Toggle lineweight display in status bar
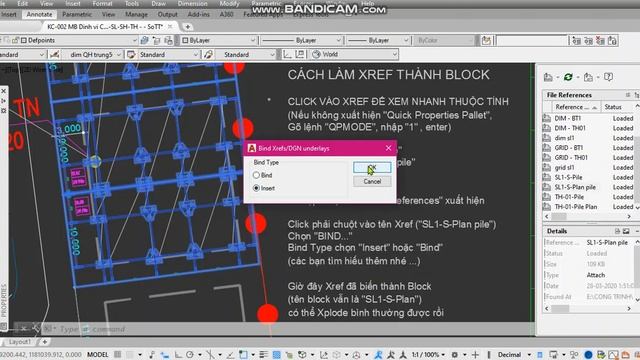640x360 pixels. click(263, 355)
